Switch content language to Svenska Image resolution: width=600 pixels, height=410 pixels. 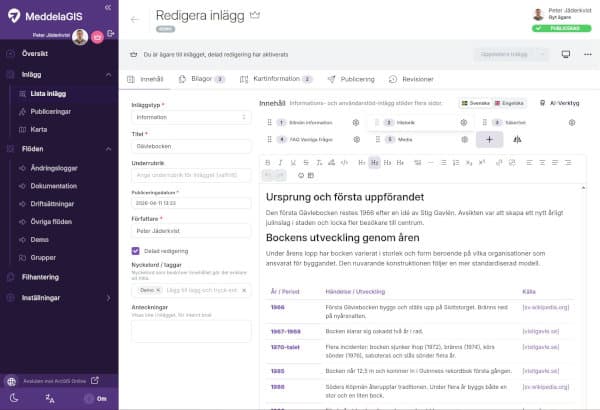475,103
